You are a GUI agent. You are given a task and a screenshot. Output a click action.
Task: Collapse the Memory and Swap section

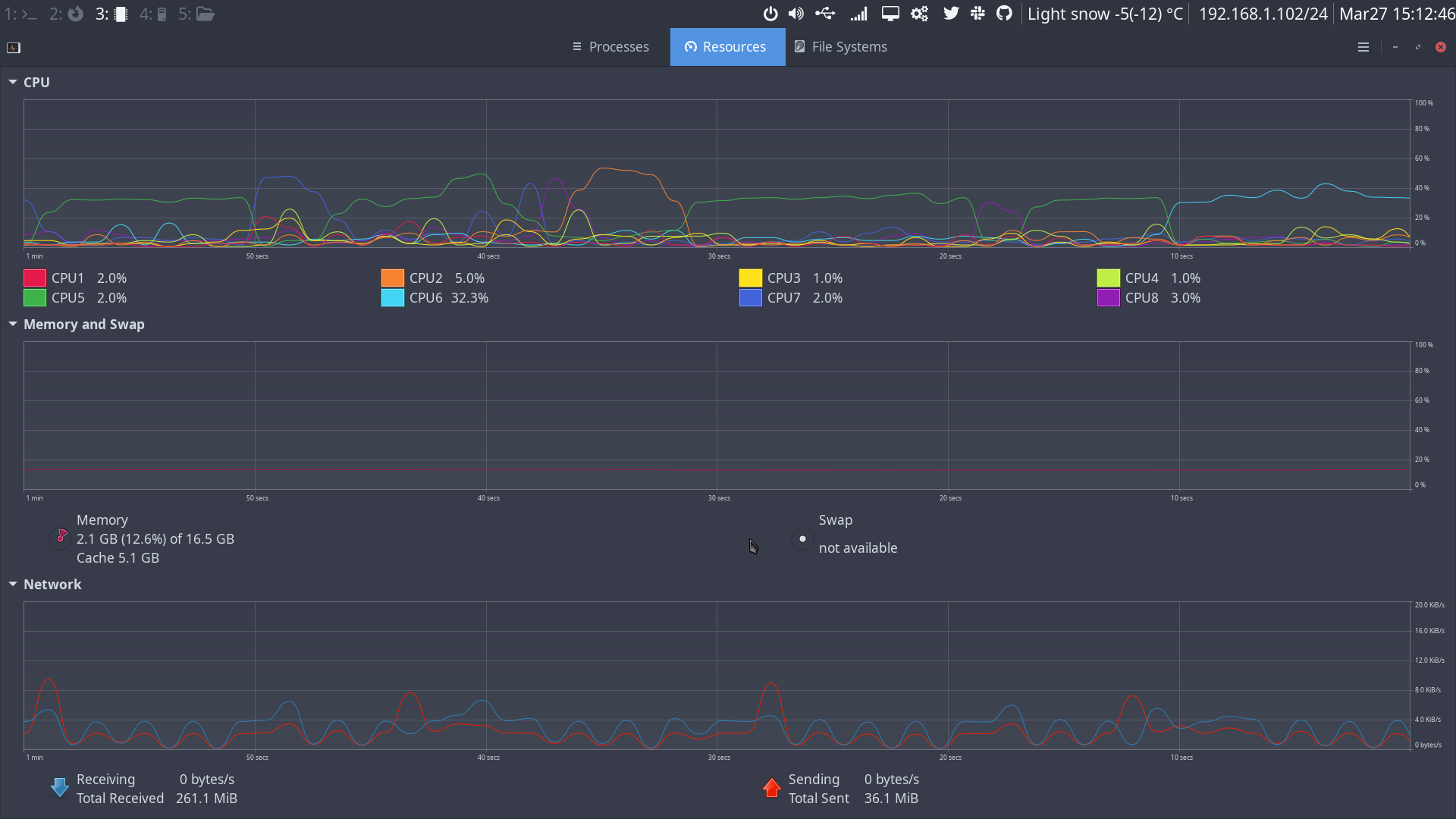pos(12,324)
